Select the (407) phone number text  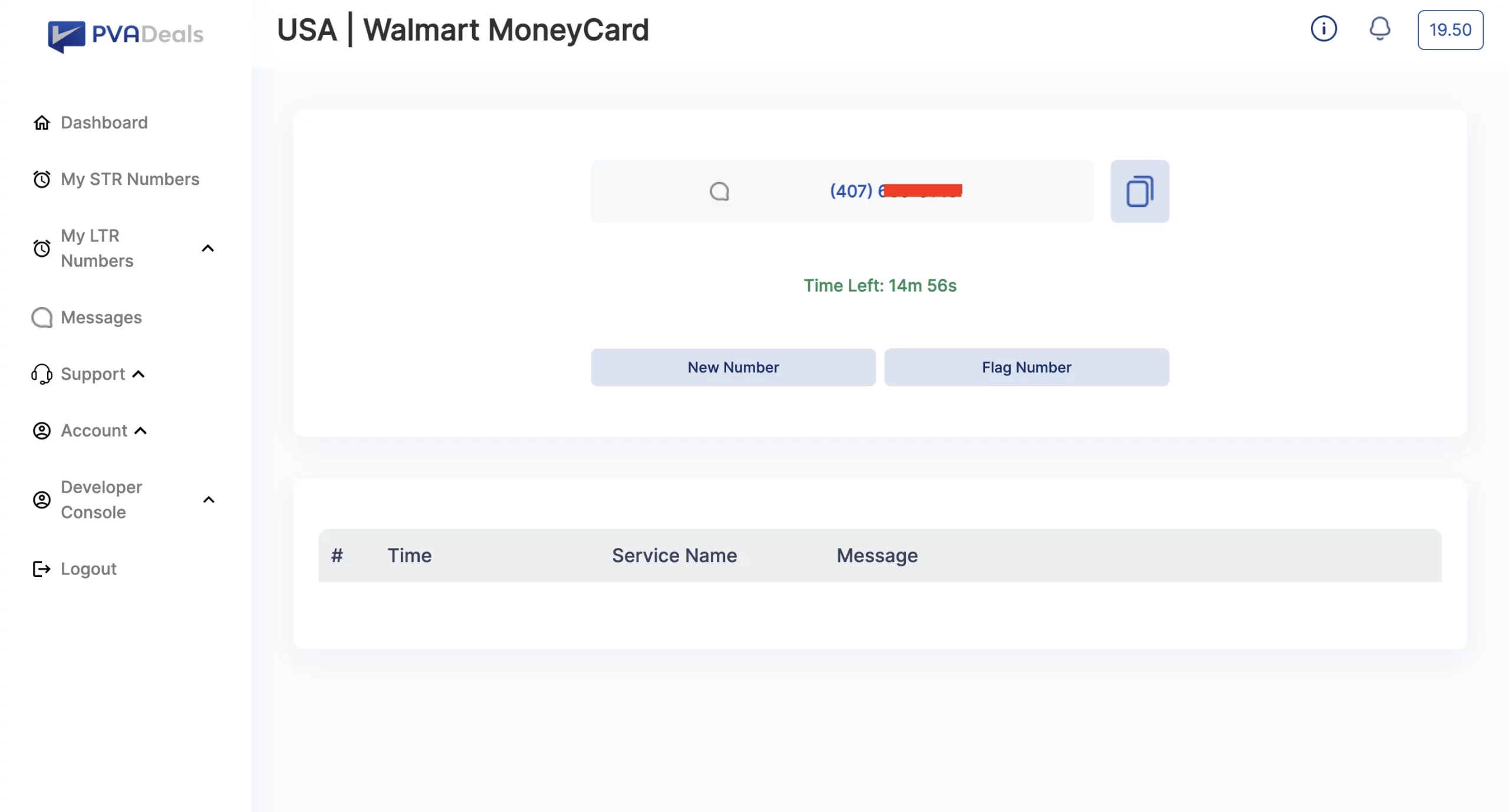(895, 191)
